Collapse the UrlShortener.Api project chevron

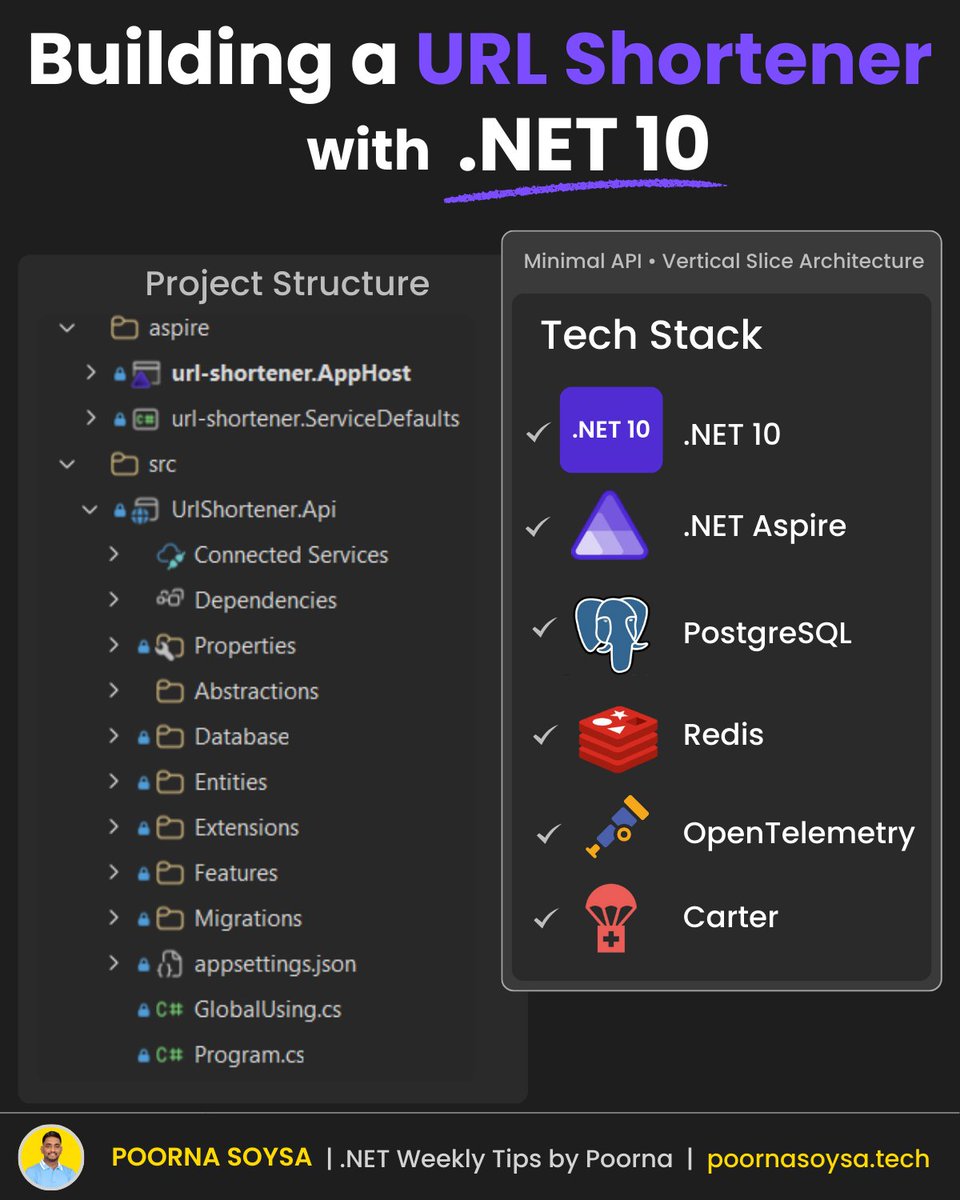tap(90, 509)
